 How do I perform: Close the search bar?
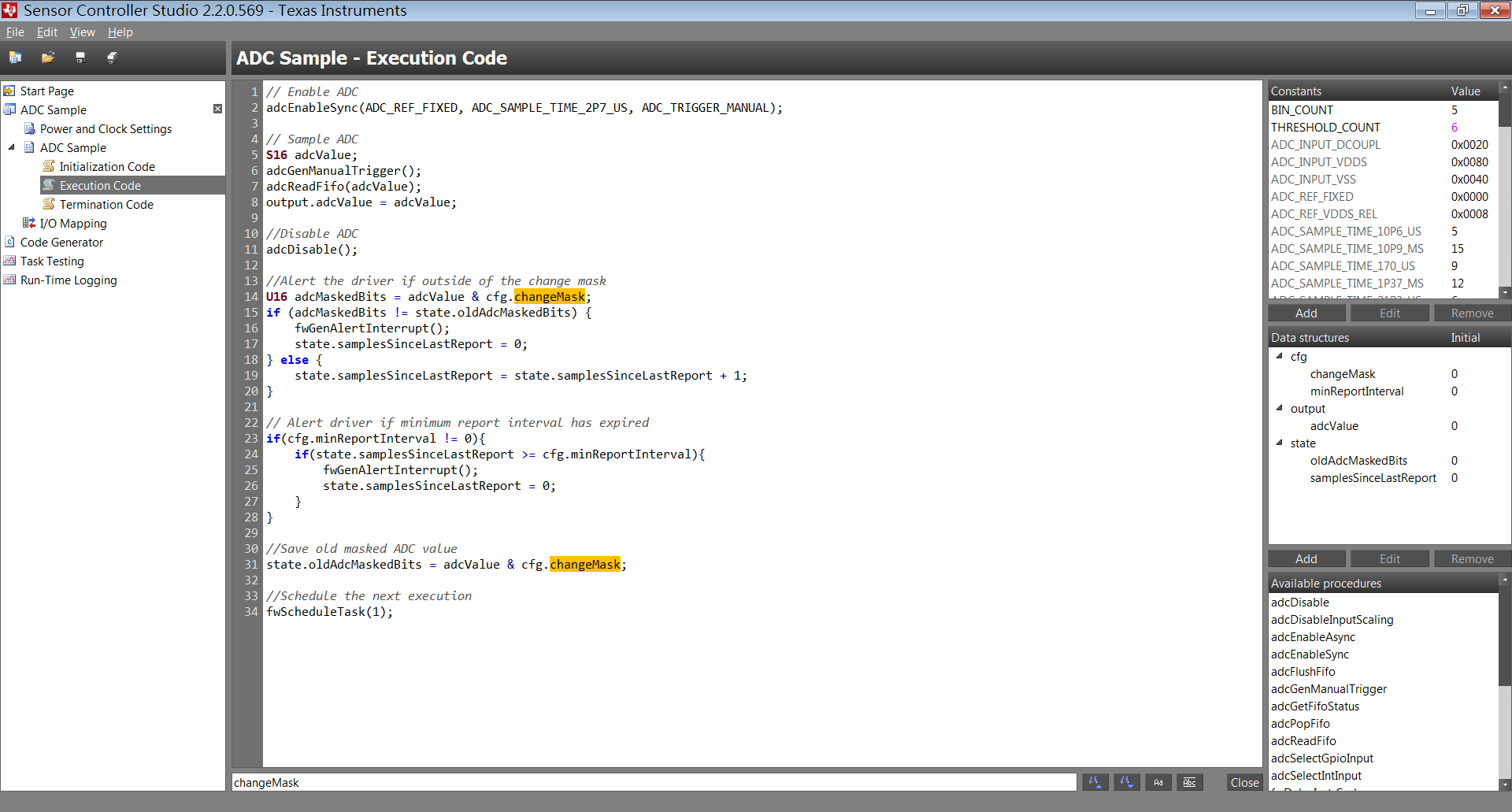(1244, 782)
